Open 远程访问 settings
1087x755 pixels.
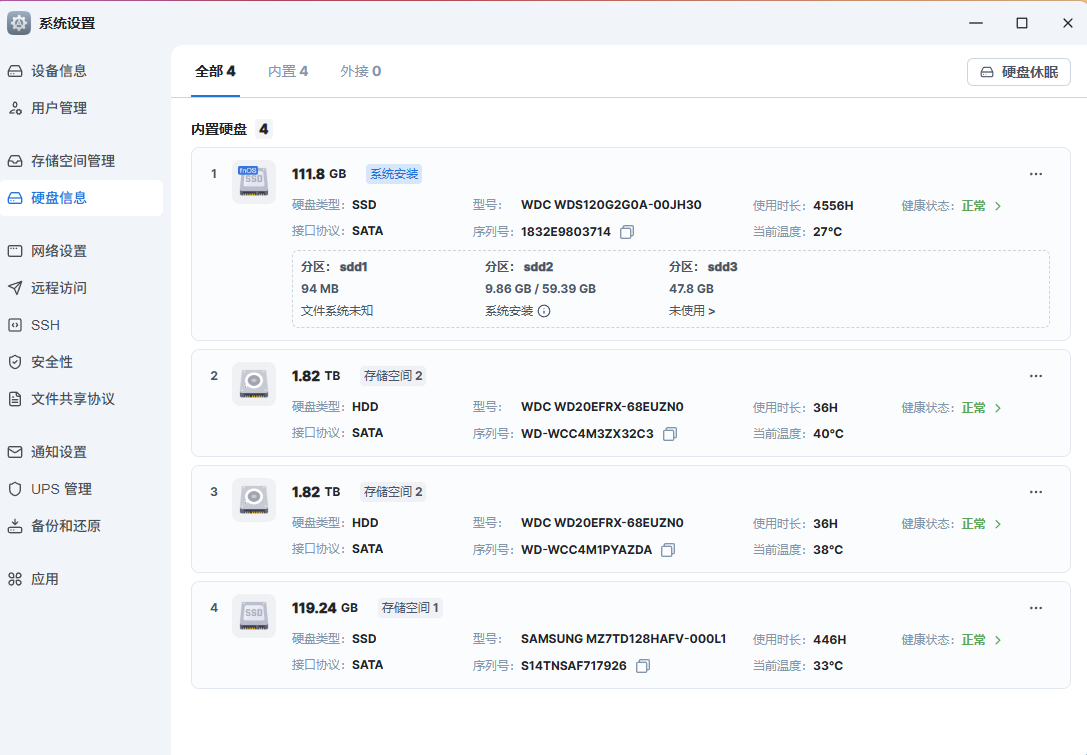click(81, 288)
